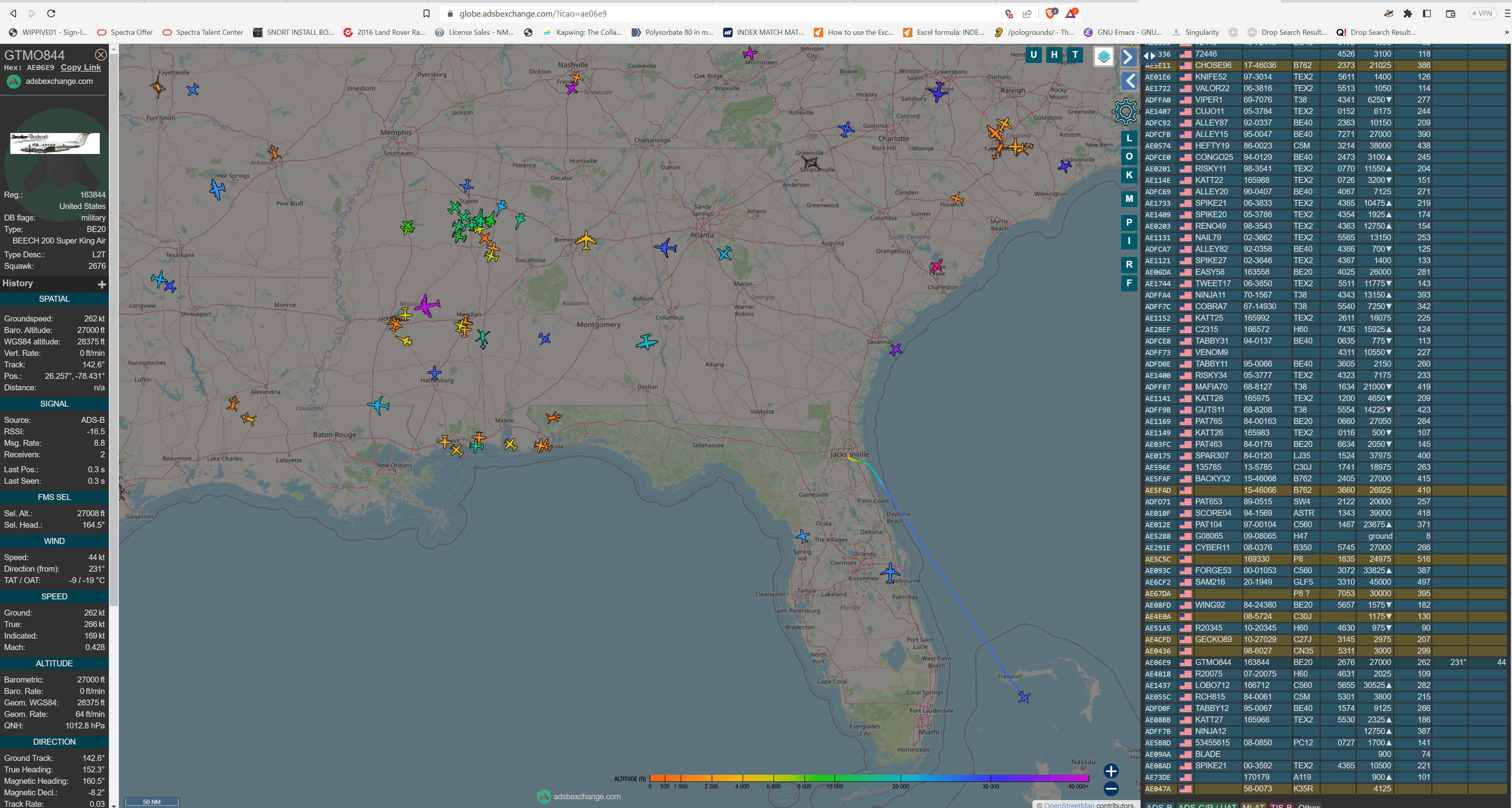
Task: Open browser extensions puzzle icon
Action: pyautogui.click(x=1407, y=13)
